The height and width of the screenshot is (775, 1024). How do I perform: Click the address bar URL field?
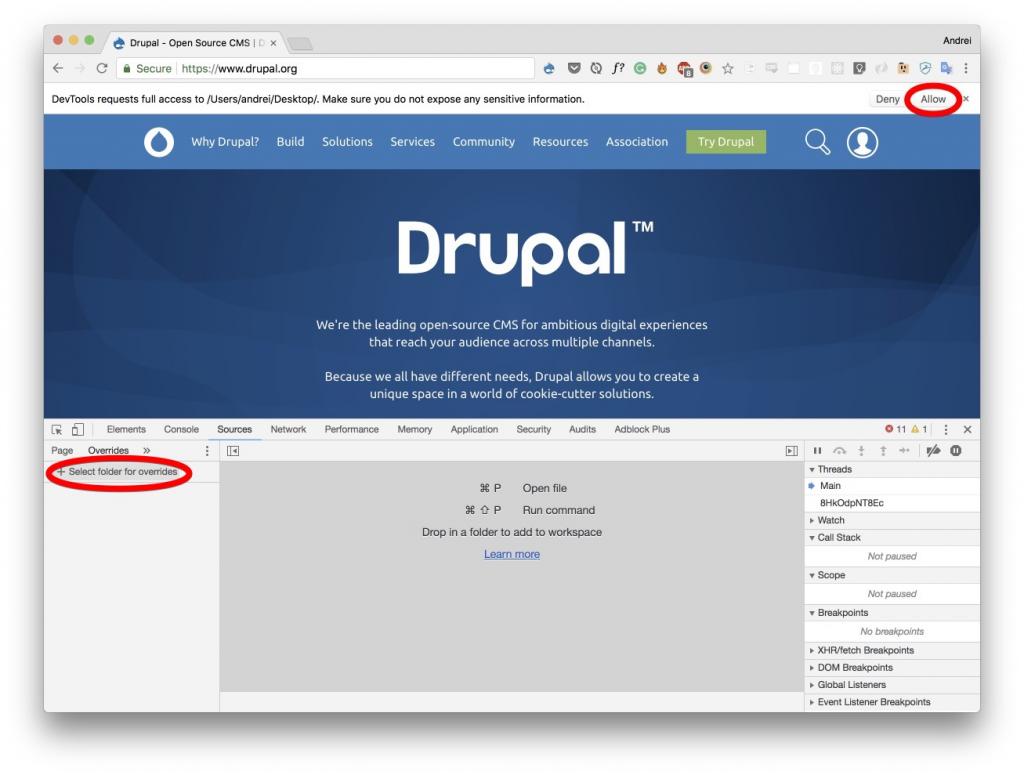(x=325, y=68)
